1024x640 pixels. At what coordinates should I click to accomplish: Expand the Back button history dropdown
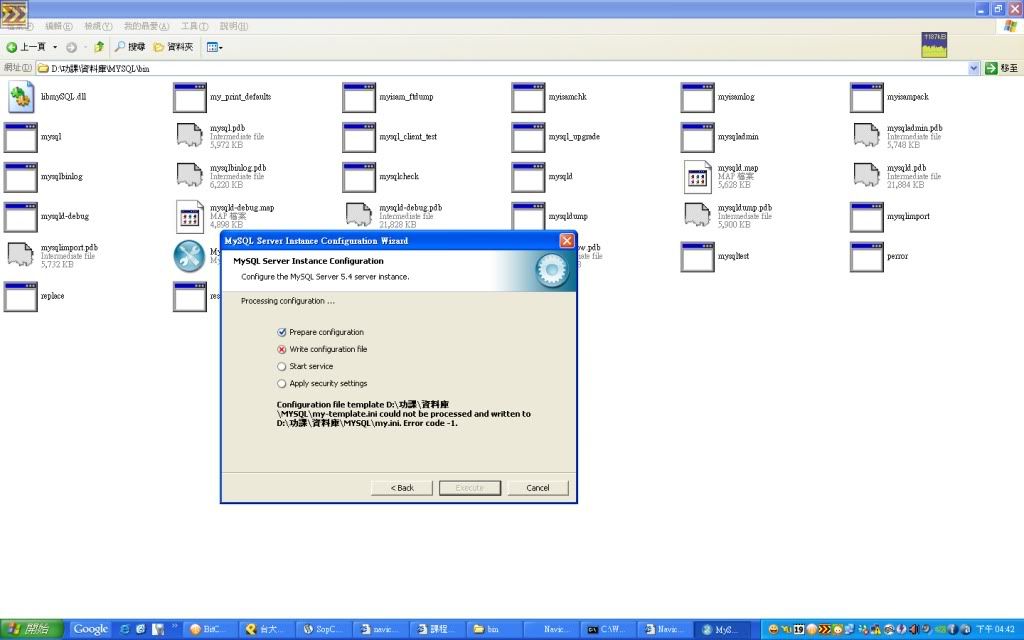click(56, 47)
